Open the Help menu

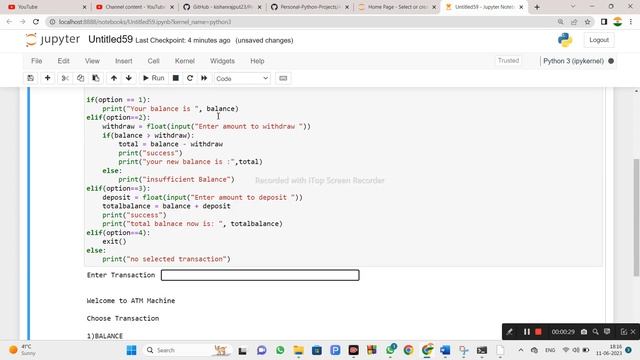(x=257, y=61)
